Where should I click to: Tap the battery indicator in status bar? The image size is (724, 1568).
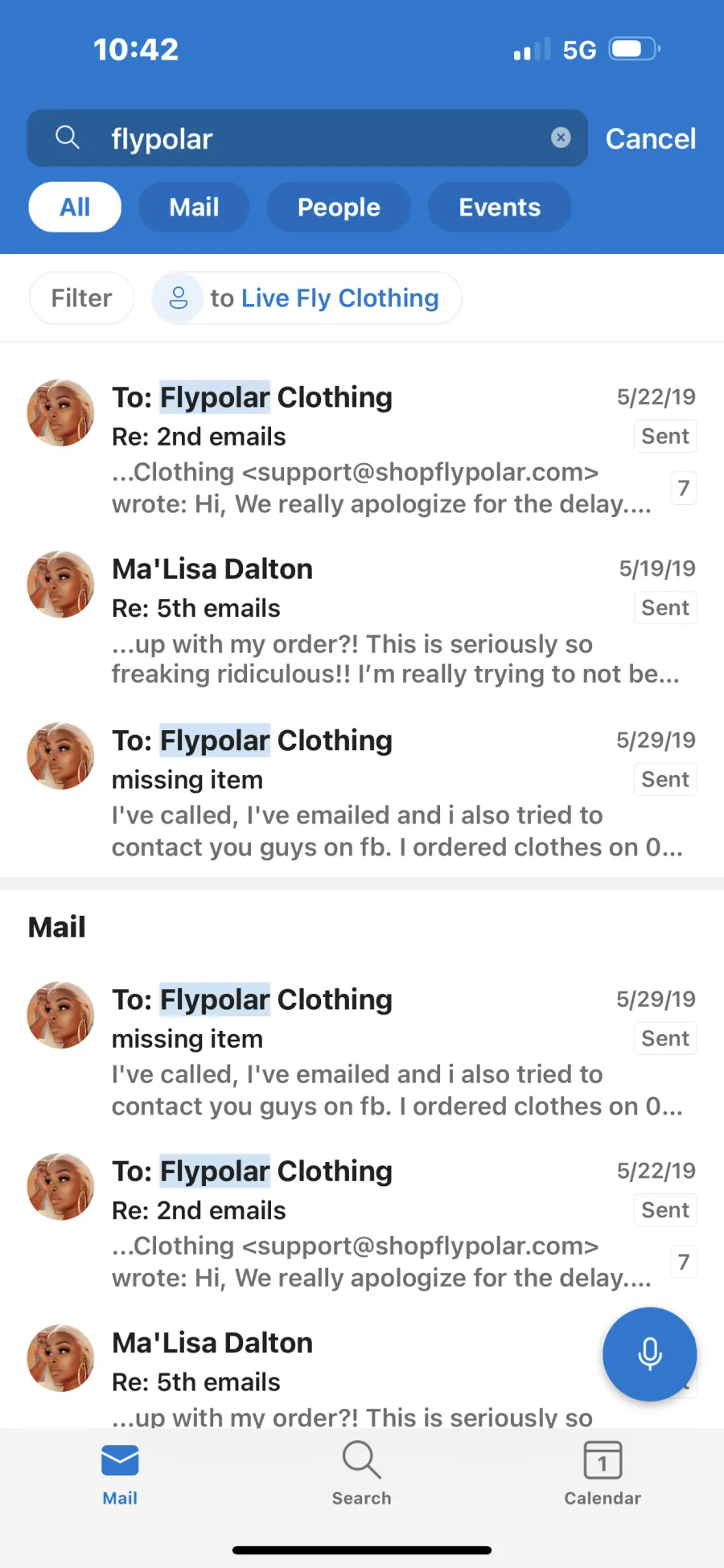[x=634, y=50]
